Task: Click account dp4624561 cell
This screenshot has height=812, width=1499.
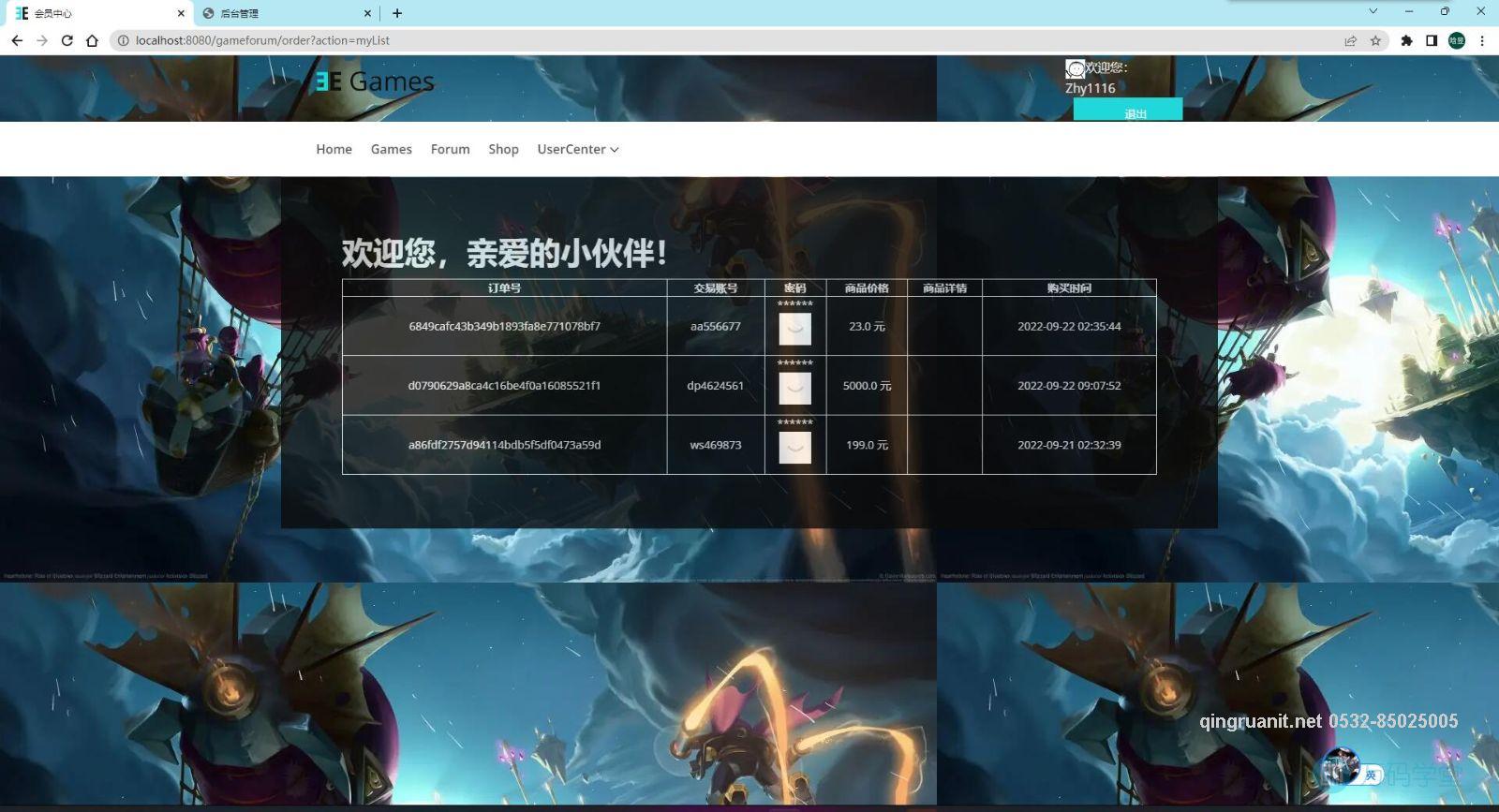Action: coord(716,385)
